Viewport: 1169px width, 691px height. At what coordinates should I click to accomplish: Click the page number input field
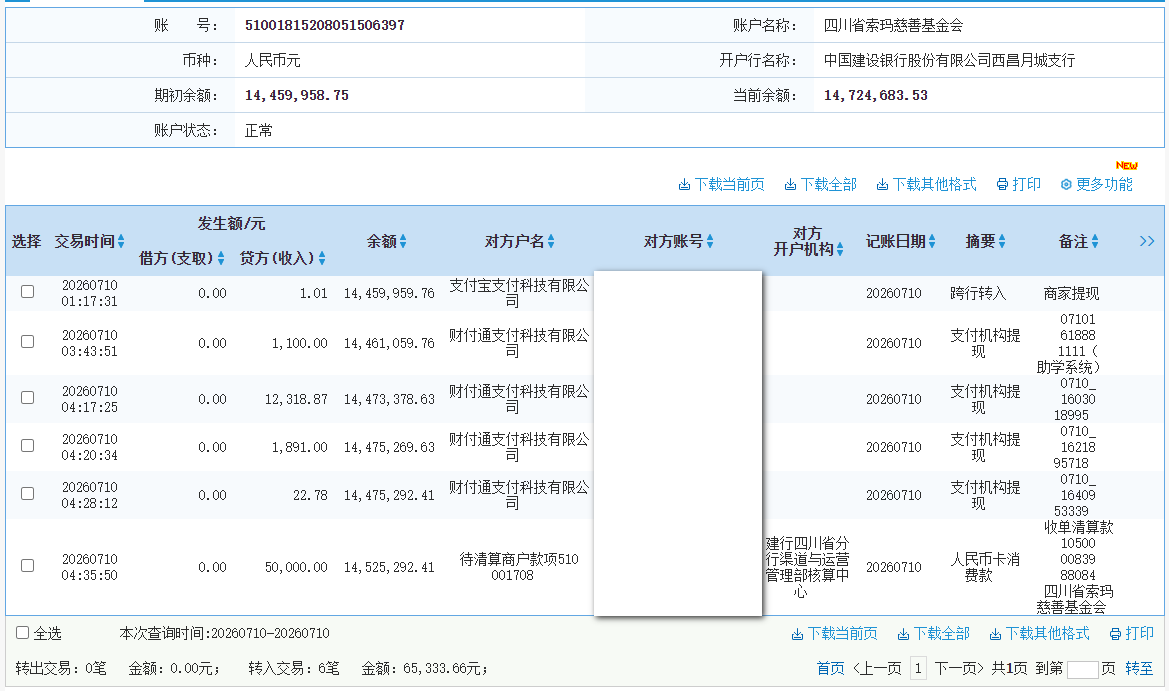tap(1083, 669)
